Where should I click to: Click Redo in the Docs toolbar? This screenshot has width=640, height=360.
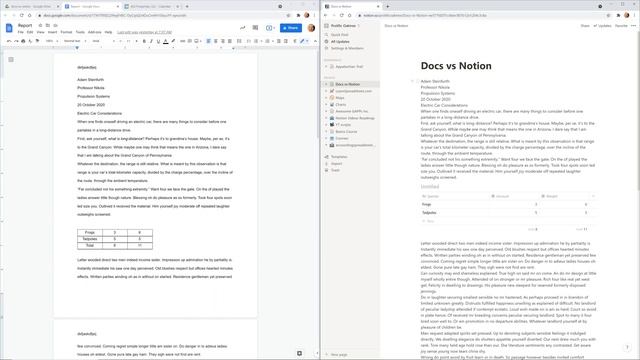[16, 41]
